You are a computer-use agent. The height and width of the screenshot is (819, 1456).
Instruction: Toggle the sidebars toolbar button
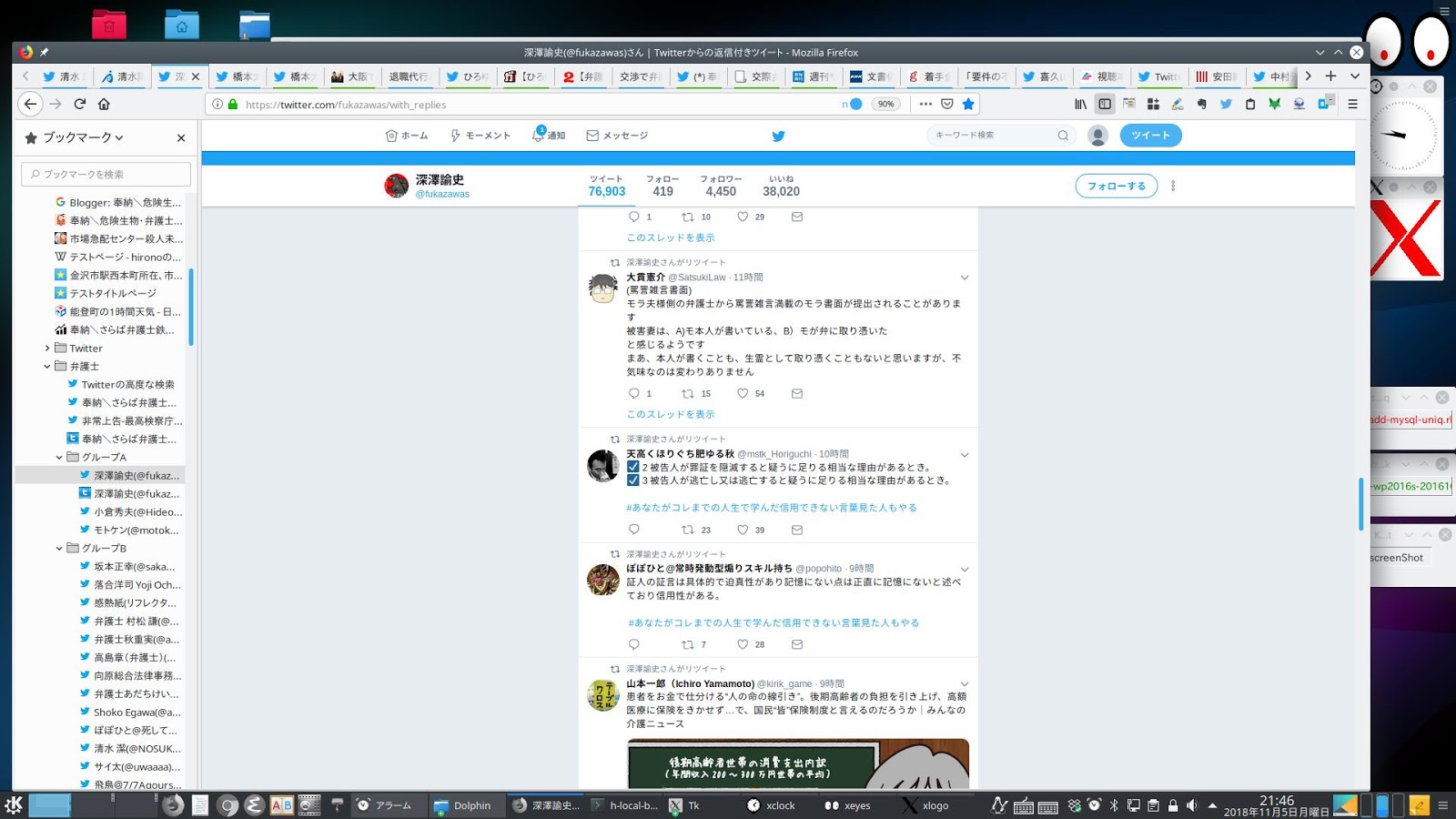pos(1105,104)
